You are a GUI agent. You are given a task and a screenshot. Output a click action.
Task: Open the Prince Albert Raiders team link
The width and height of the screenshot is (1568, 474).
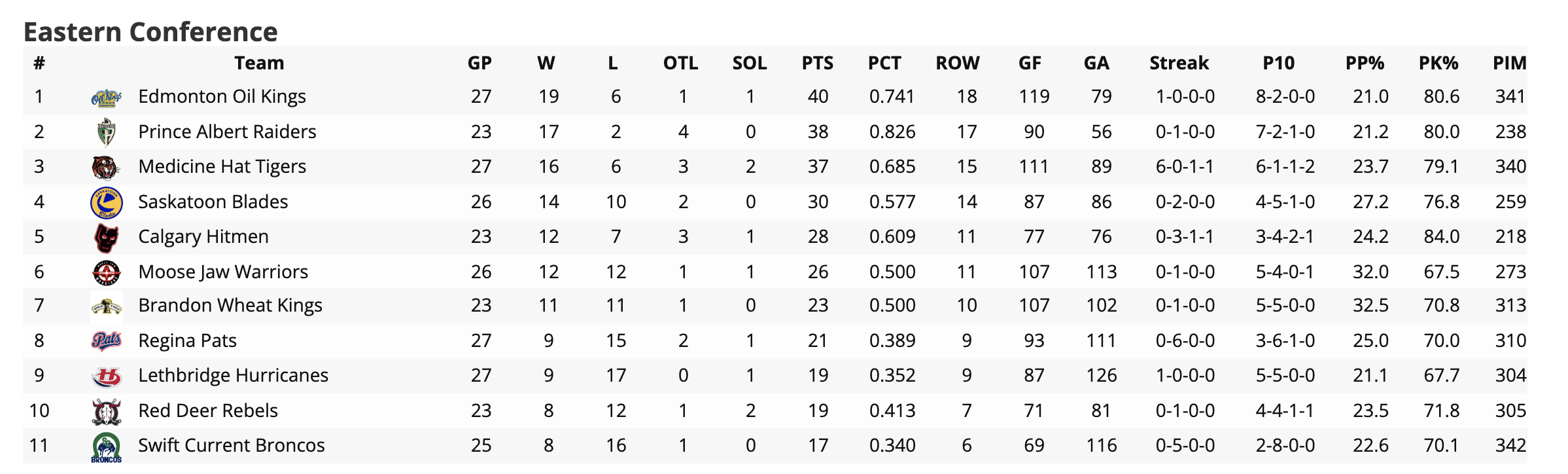[227, 132]
